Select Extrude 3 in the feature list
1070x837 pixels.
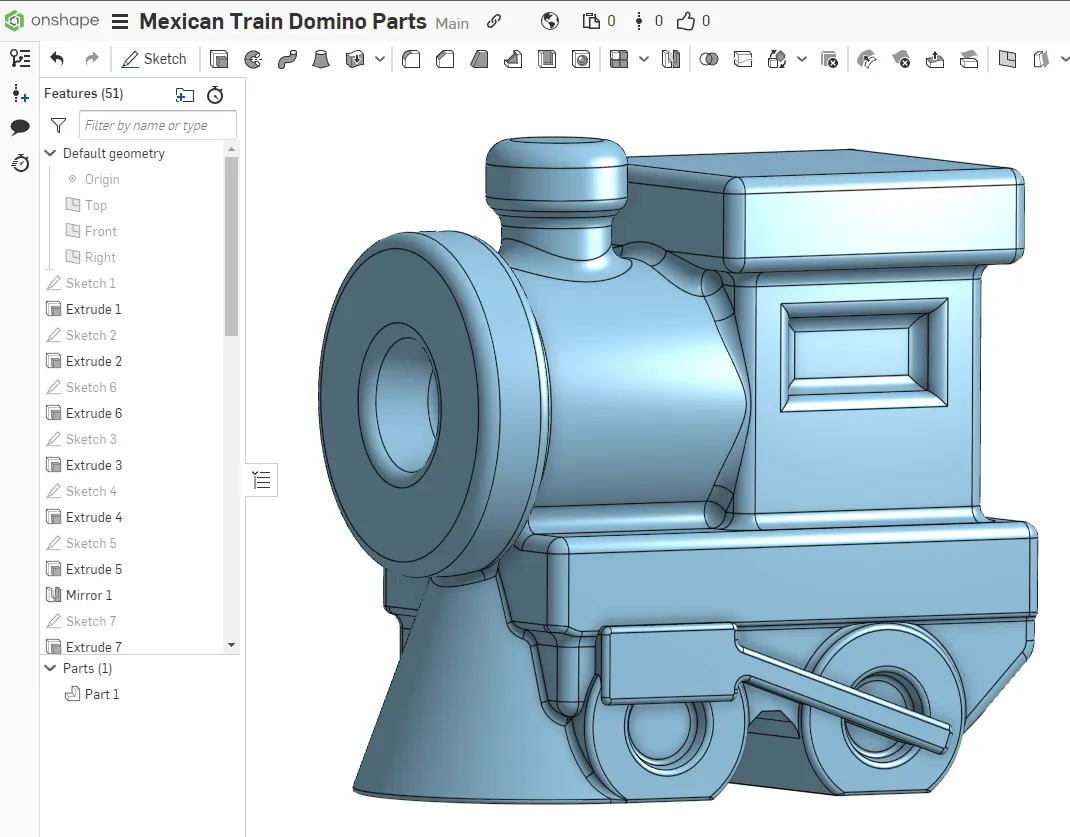coord(94,465)
